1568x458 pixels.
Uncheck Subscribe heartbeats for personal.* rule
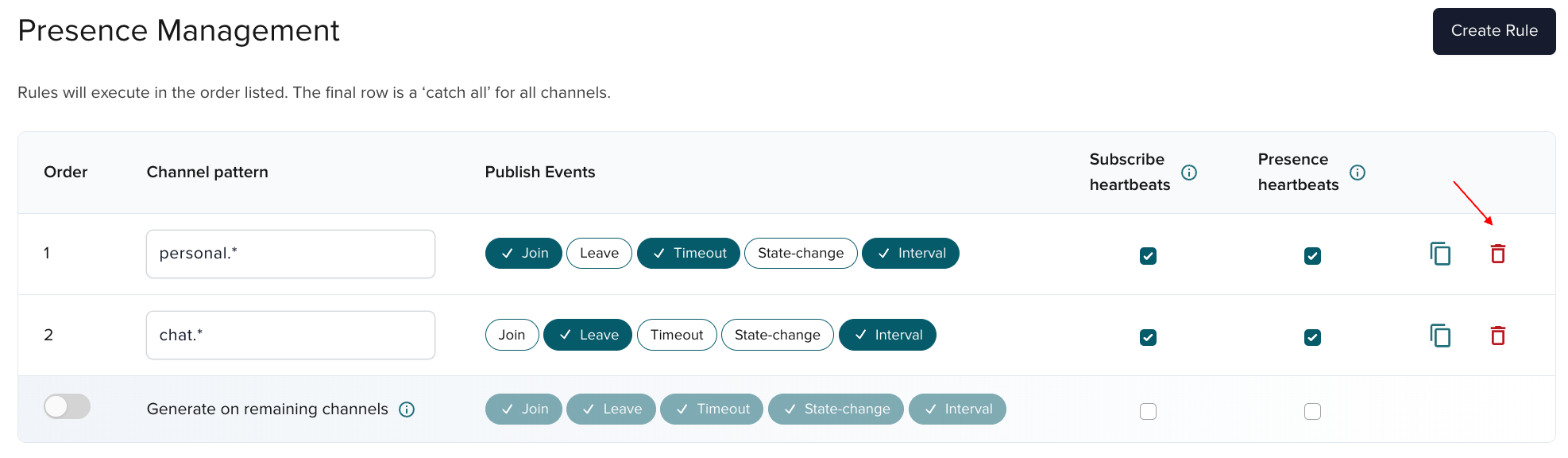(x=1148, y=256)
